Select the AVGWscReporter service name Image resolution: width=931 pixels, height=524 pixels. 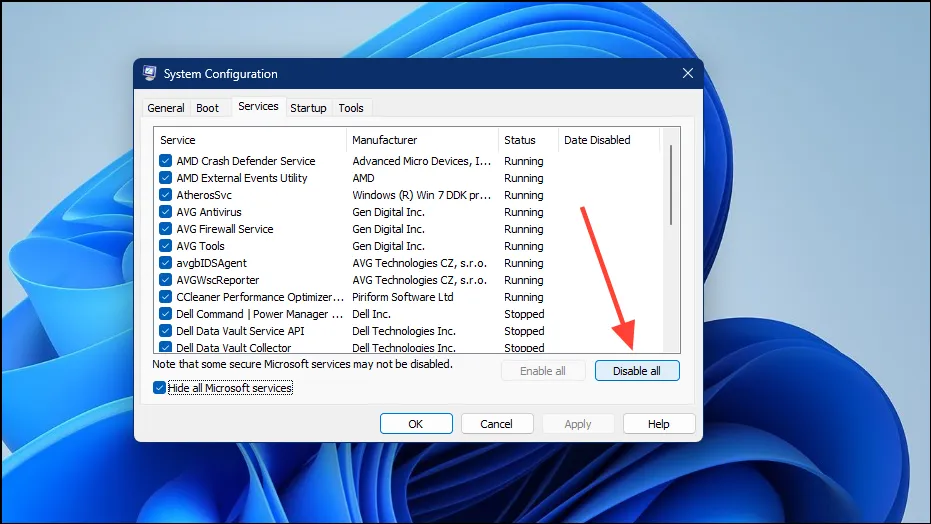pyautogui.click(x=218, y=280)
